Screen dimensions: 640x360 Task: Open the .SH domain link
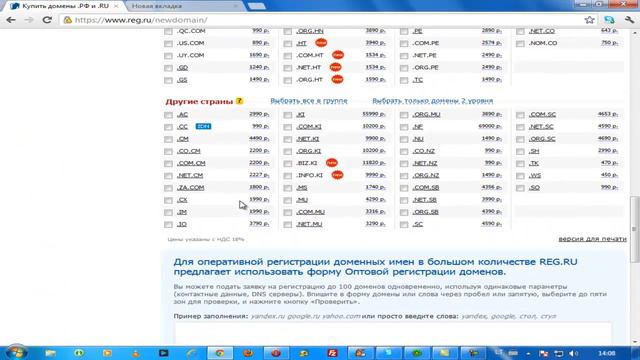[534, 151]
